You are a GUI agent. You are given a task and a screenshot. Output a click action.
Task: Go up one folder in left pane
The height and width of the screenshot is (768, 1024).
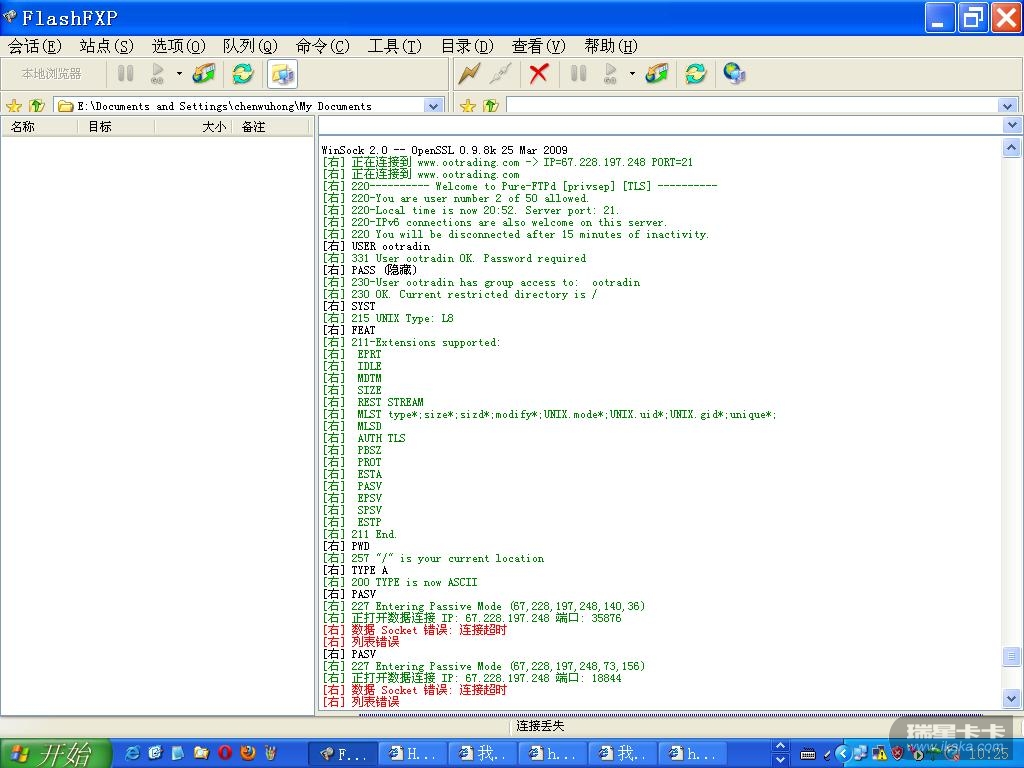(x=37, y=105)
